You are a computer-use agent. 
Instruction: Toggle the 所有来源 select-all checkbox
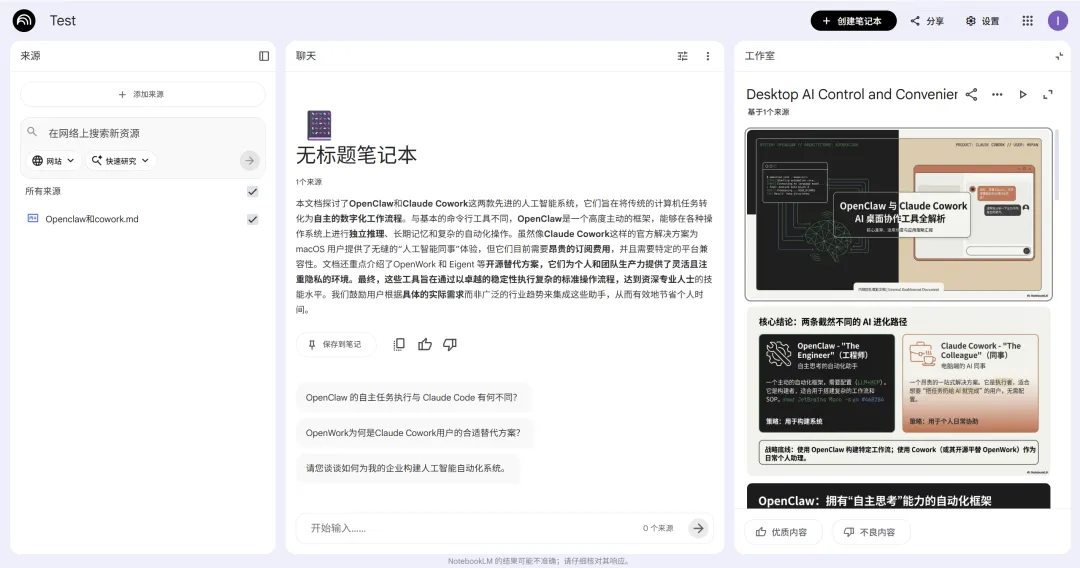point(253,191)
